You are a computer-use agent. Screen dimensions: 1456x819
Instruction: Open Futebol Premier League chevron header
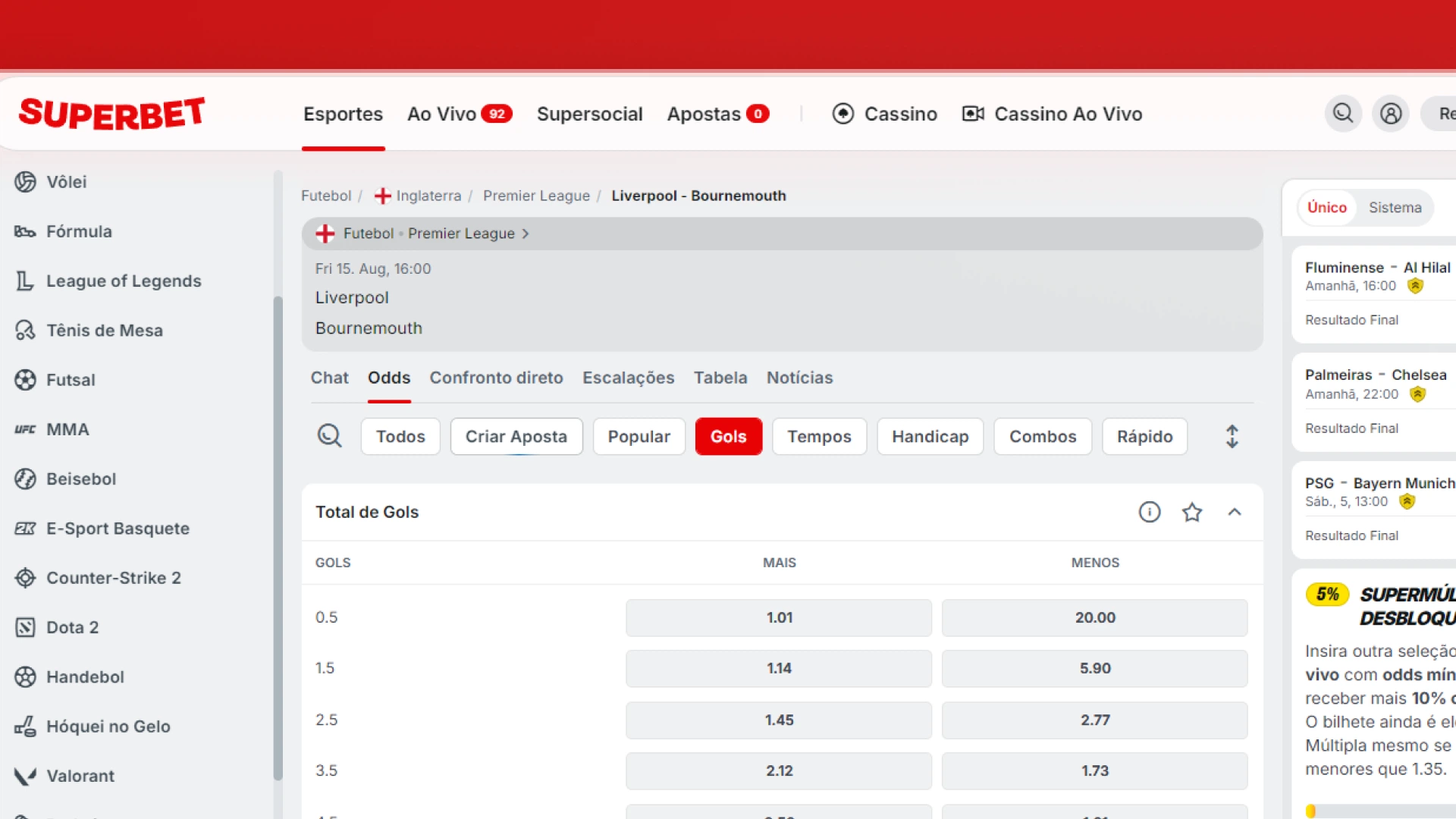(x=782, y=234)
